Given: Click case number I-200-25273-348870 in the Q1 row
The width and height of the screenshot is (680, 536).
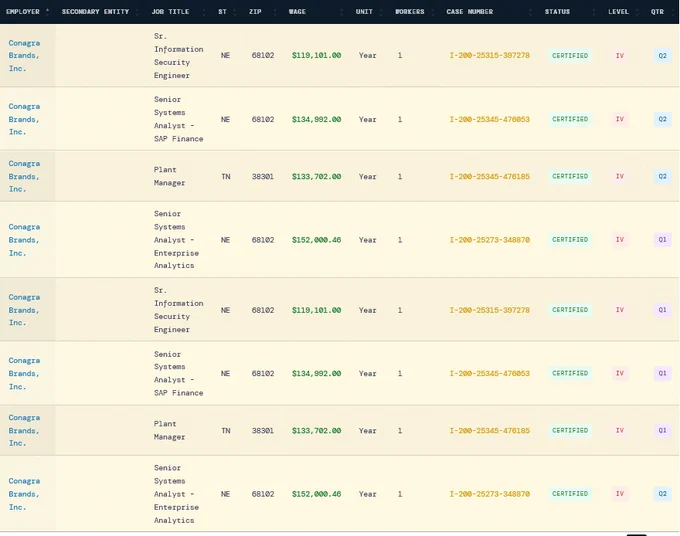Looking at the screenshot, I should (490, 239).
